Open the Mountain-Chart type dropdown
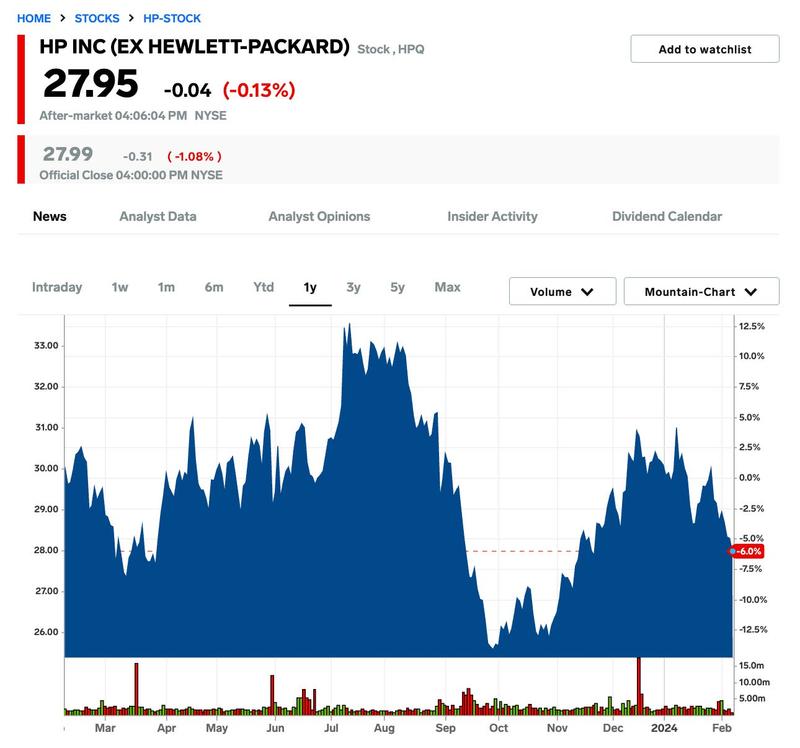Image resolution: width=800 pixels, height=748 pixels. (x=701, y=291)
